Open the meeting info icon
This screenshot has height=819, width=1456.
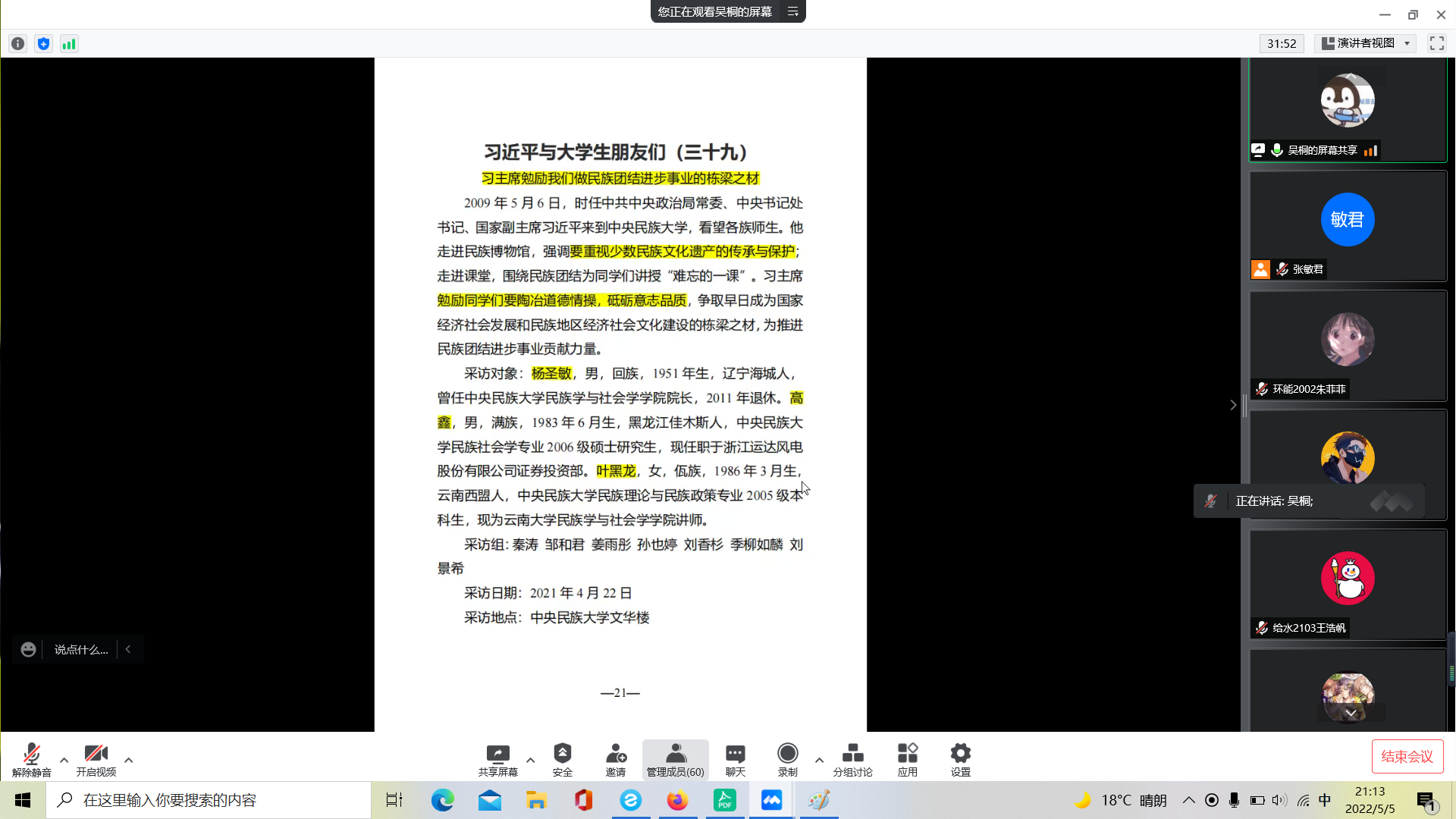[18, 44]
